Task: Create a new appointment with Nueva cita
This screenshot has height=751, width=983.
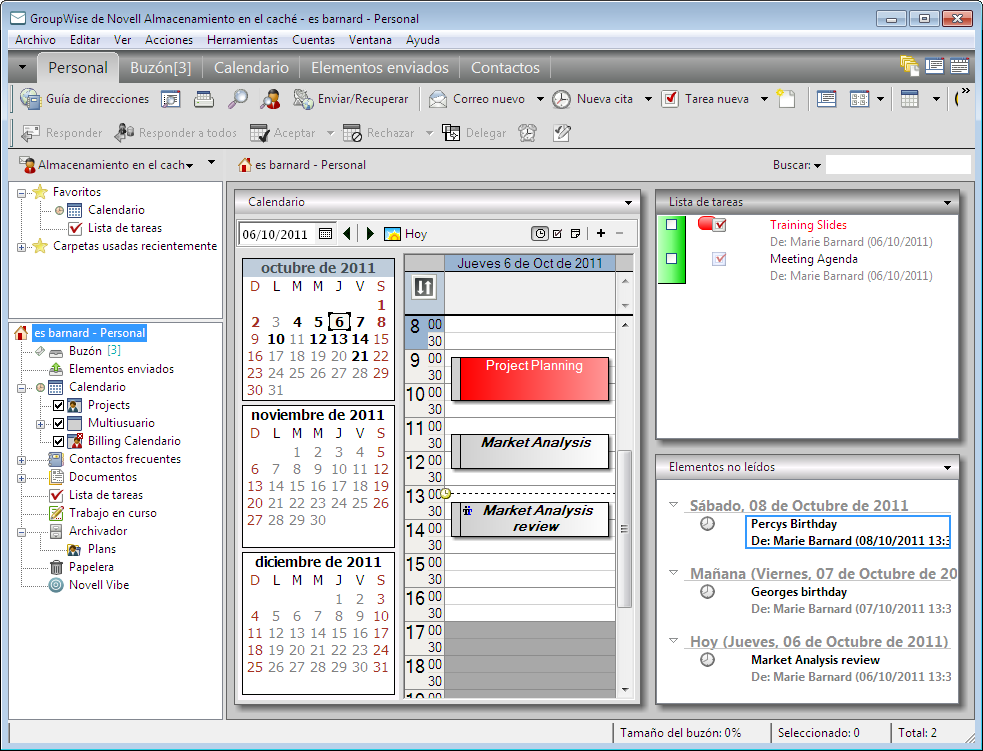Action: tap(593, 99)
